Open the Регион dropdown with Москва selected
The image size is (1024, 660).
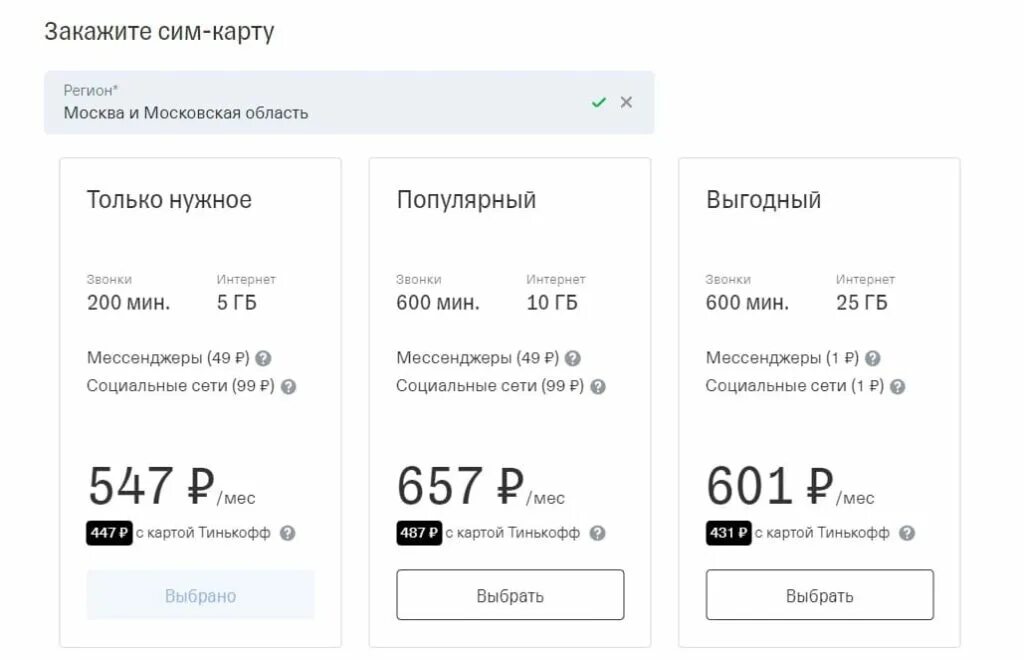349,102
